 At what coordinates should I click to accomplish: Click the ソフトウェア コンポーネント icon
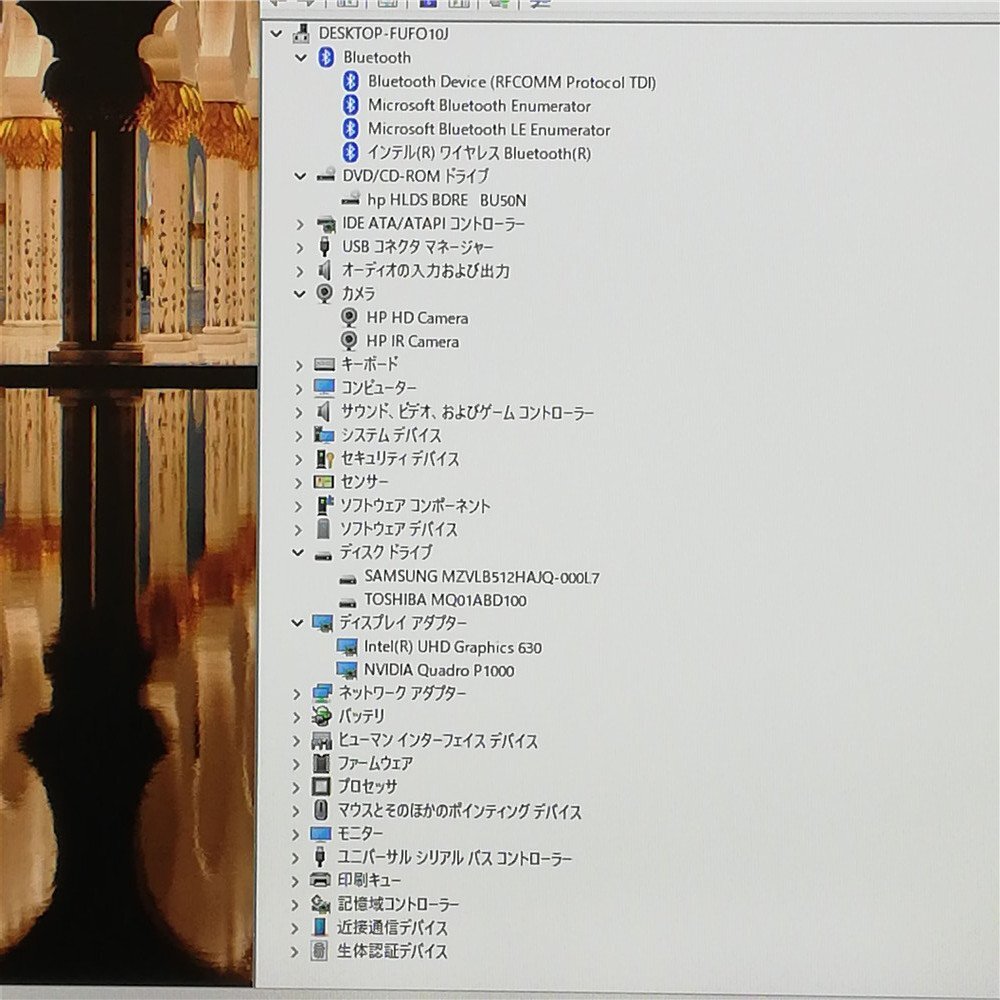tap(325, 505)
